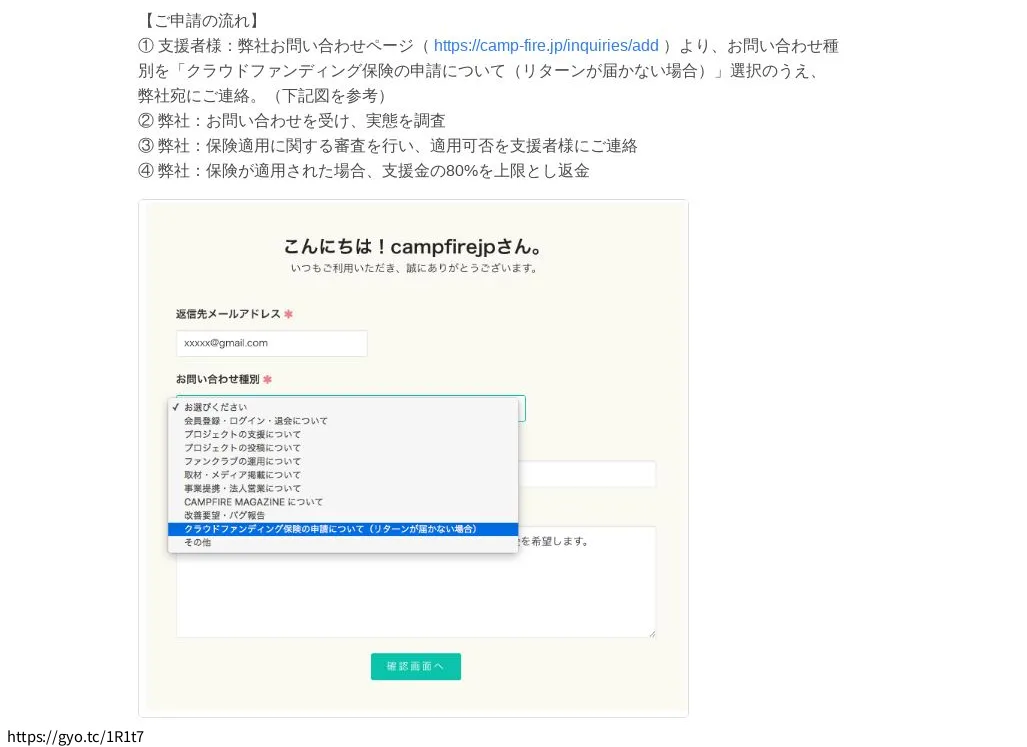This screenshot has width=1027, height=747.
Task: Select the checked お選びください option
Action: click(215, 408)
